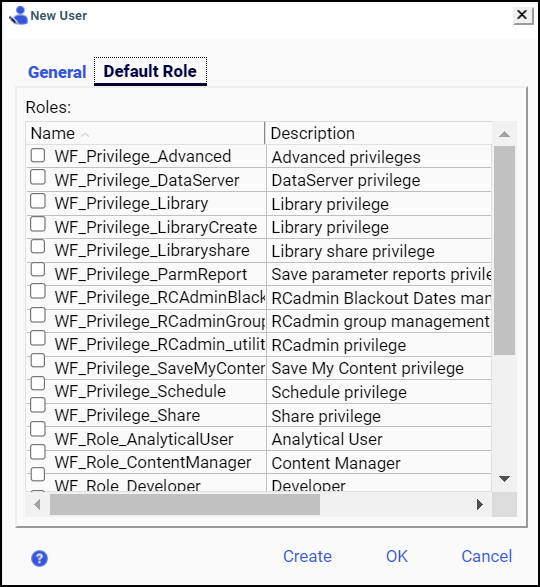Click the 'Share privilege' description cell
The height and width of the screenshot is (587, 540).
click(x=326, y=416)
